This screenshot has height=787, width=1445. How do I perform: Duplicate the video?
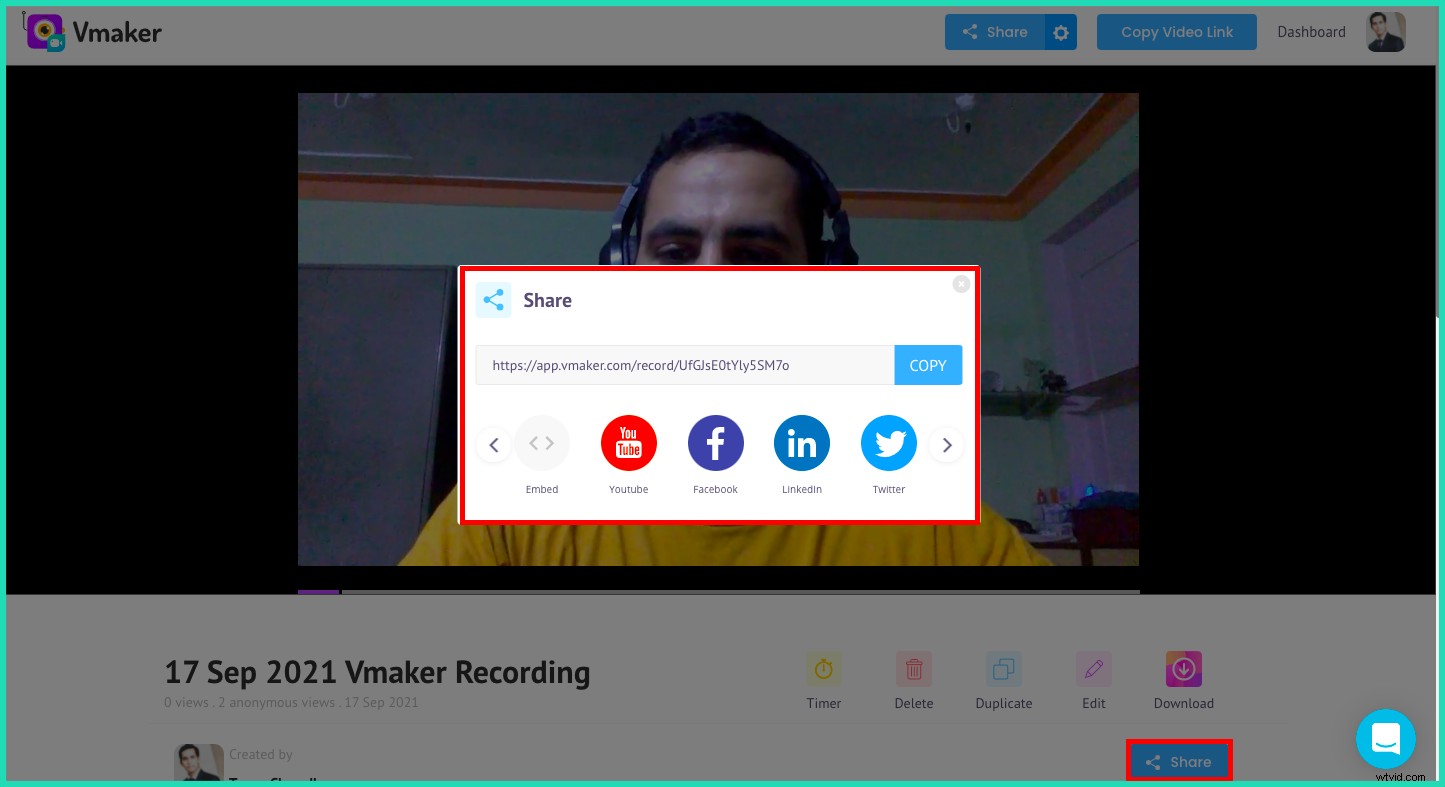[x=1003, y=669]
